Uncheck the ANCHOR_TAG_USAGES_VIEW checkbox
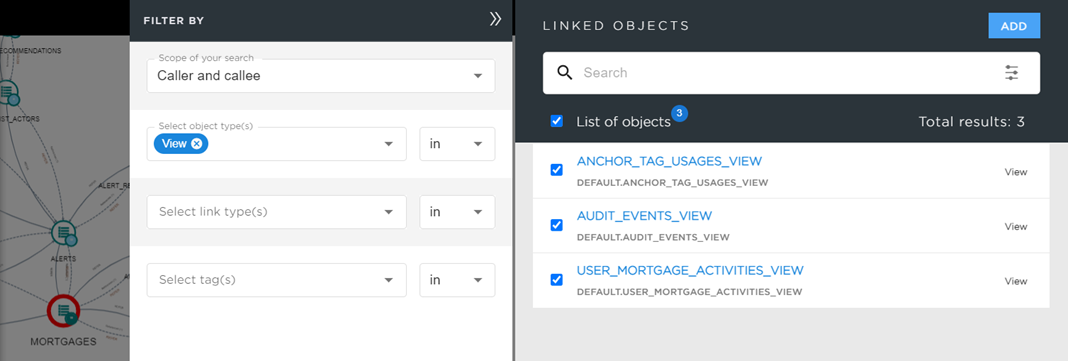The image size is (1068, 361). 556,170
